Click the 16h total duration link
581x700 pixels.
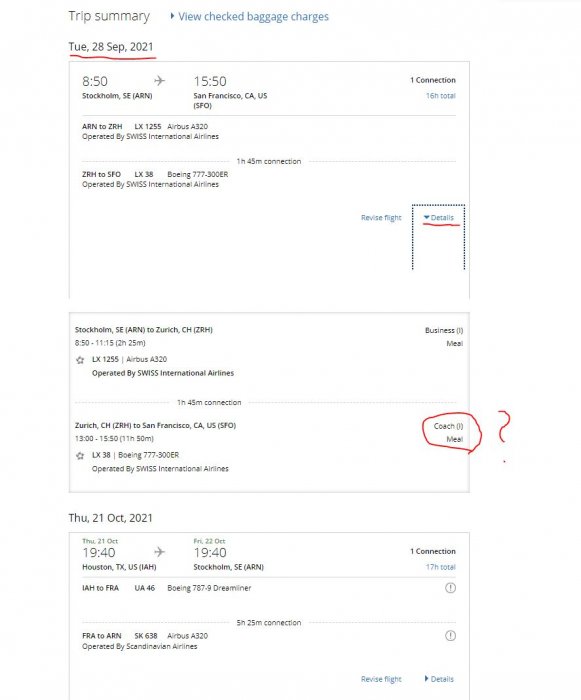tap(440, 96)
